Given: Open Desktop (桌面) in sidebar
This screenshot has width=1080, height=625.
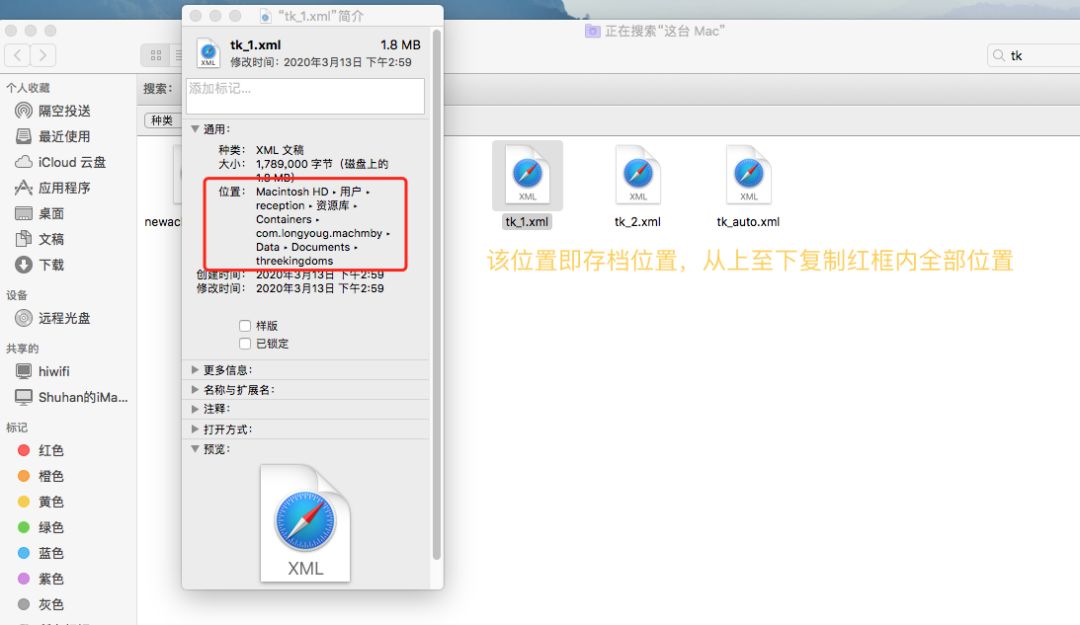Looking at the screenshot, I should coord(41,214).
